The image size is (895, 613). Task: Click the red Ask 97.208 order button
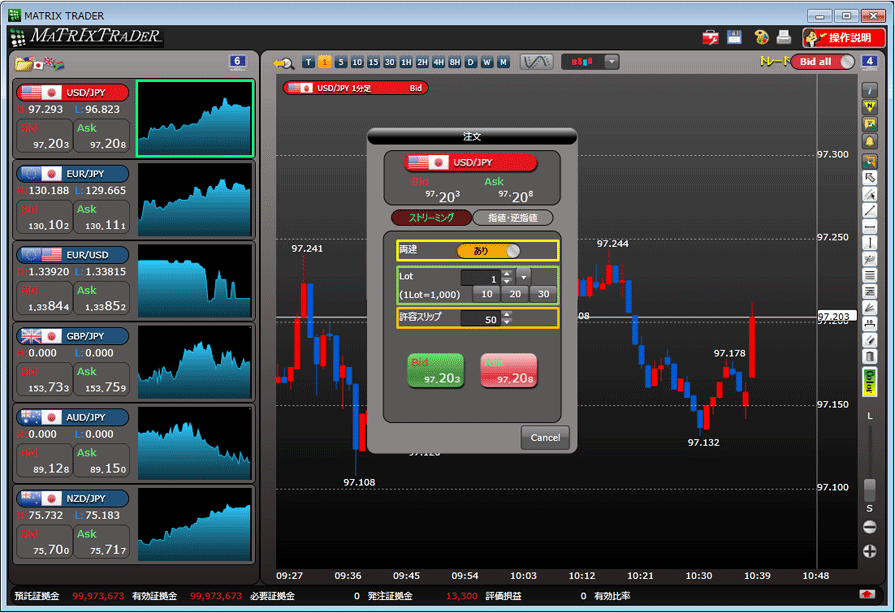(x=509, y=370)
